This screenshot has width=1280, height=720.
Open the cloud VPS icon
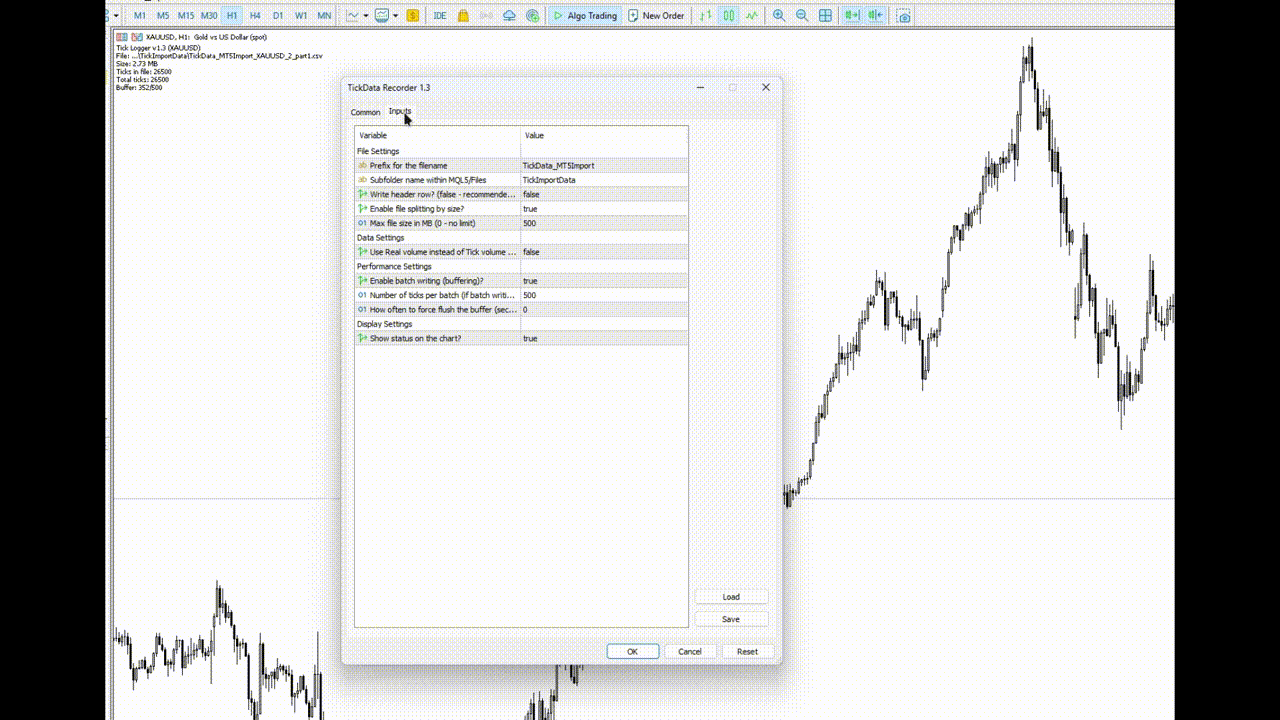(x=509, y=16)
